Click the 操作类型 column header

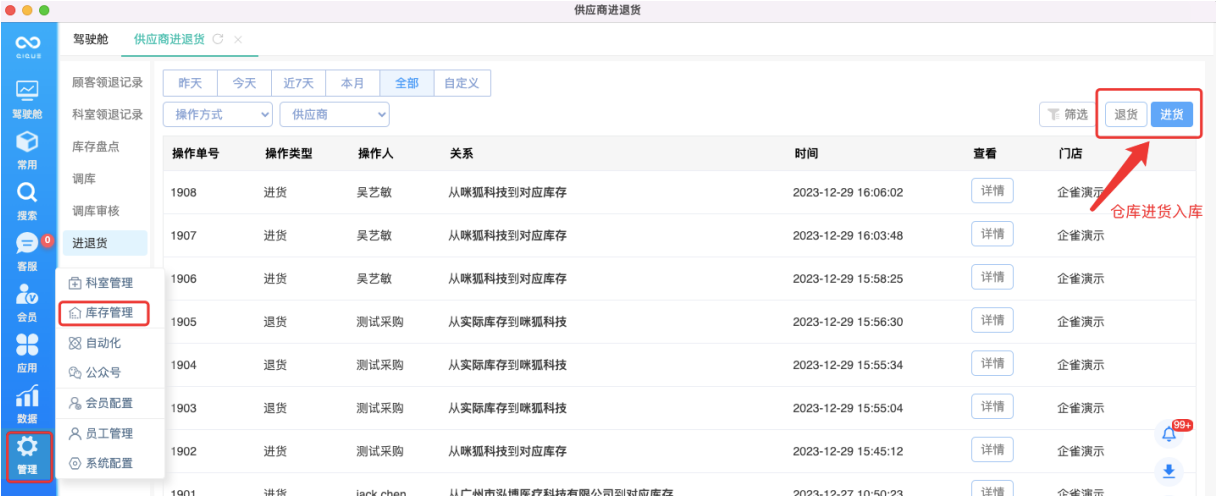(288, 154)
